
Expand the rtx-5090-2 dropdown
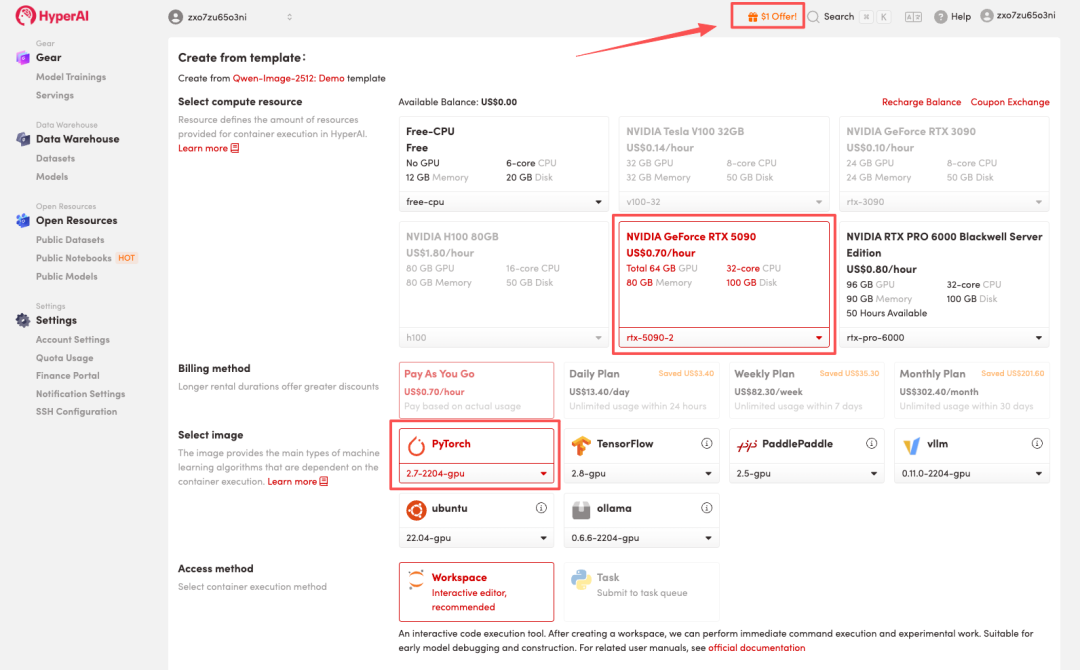coord(724,338)
